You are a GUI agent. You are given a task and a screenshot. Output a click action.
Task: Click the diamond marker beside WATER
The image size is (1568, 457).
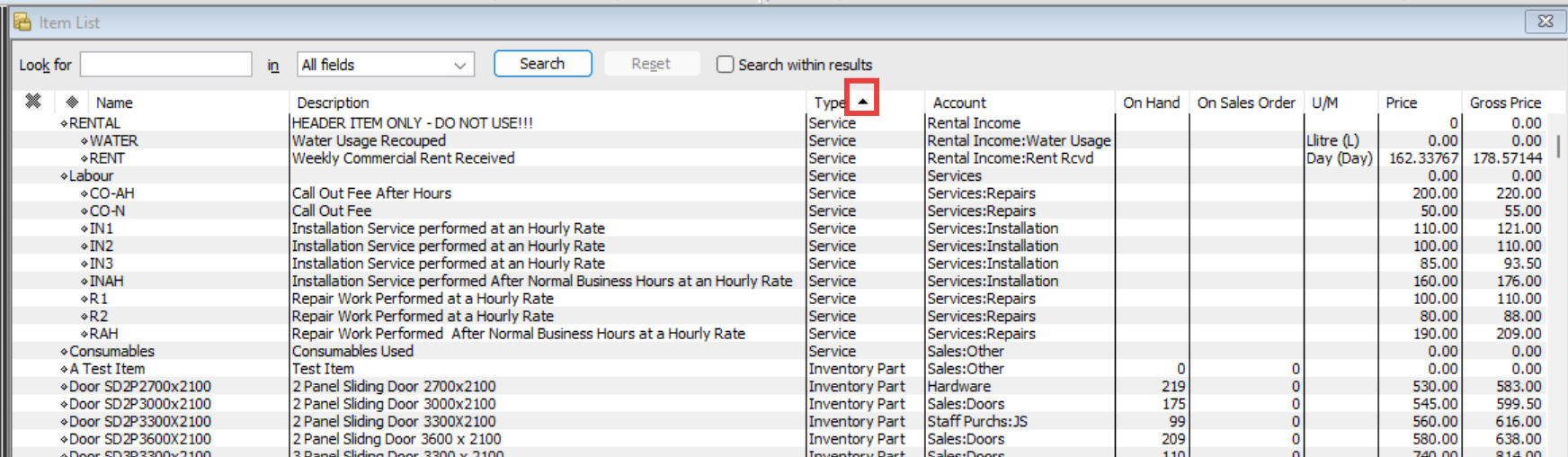coord(85,141)
